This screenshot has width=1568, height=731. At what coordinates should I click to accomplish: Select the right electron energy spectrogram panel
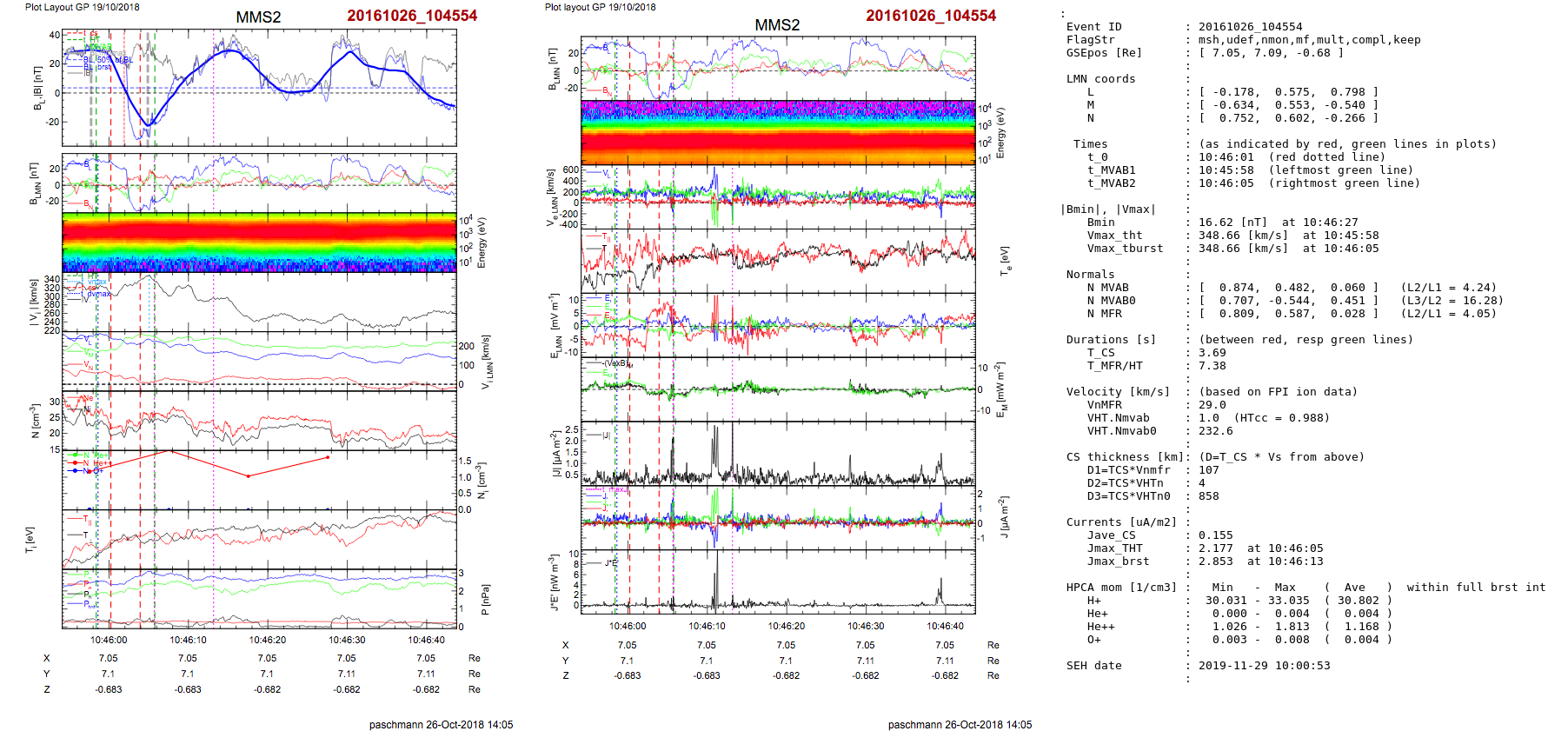[x=778, y=132]
